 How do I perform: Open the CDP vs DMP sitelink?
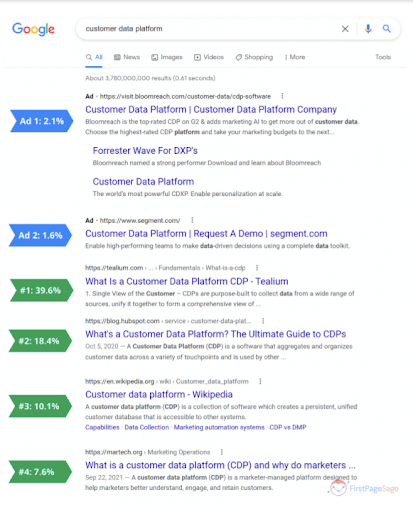288,427
